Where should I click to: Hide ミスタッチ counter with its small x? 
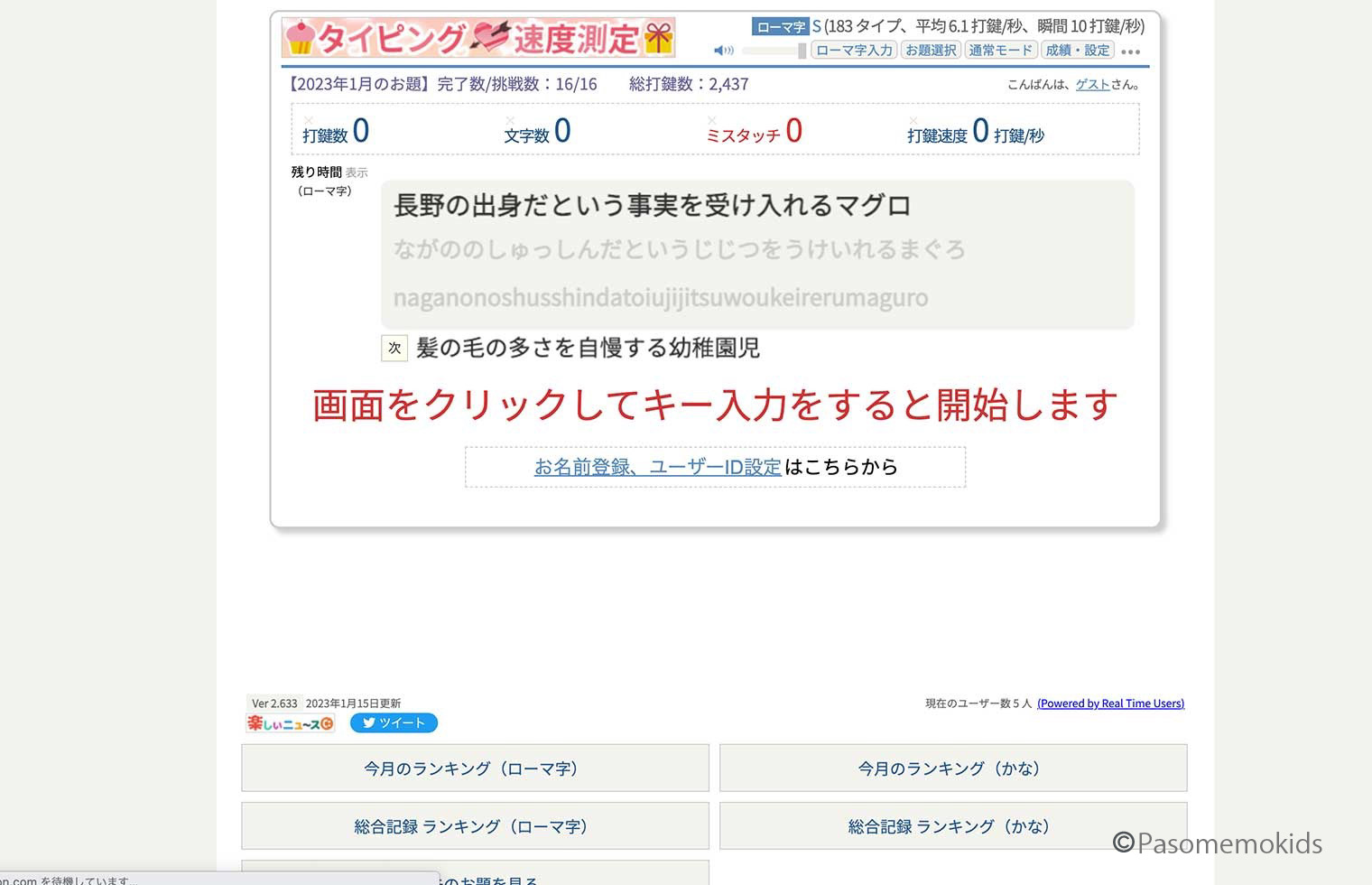click(712, 120)
